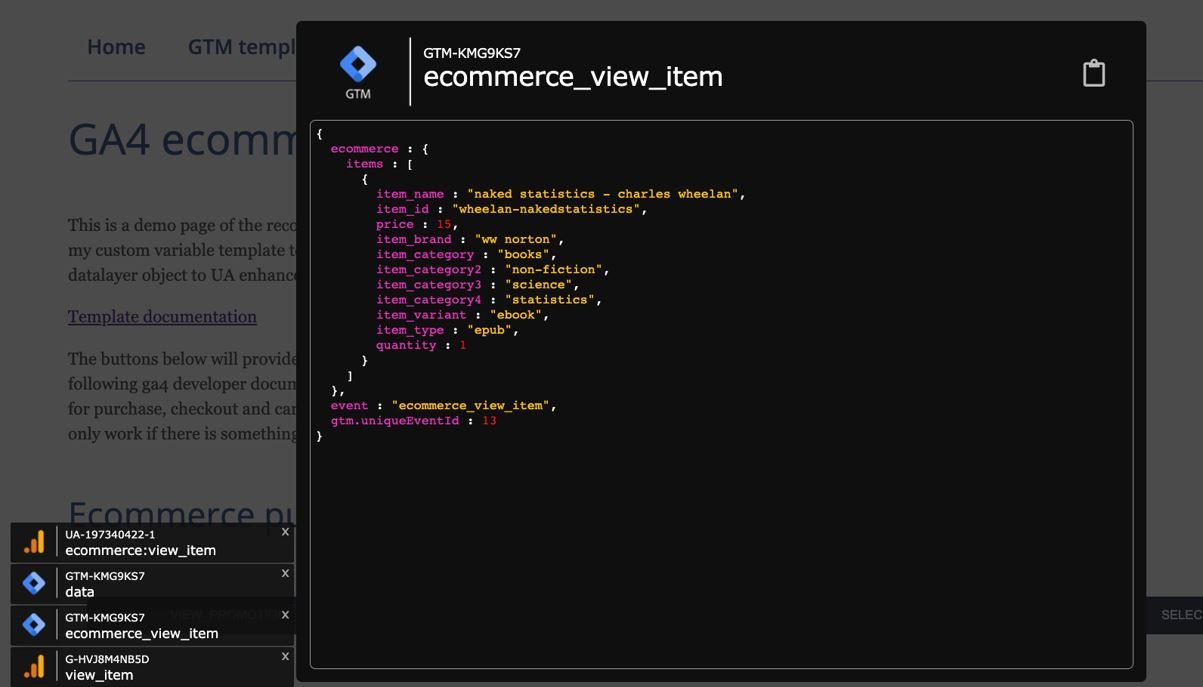The image size is (1203, 687).
Task: Select the GTM-KMG9KS7 data event row
Action: 152,584
